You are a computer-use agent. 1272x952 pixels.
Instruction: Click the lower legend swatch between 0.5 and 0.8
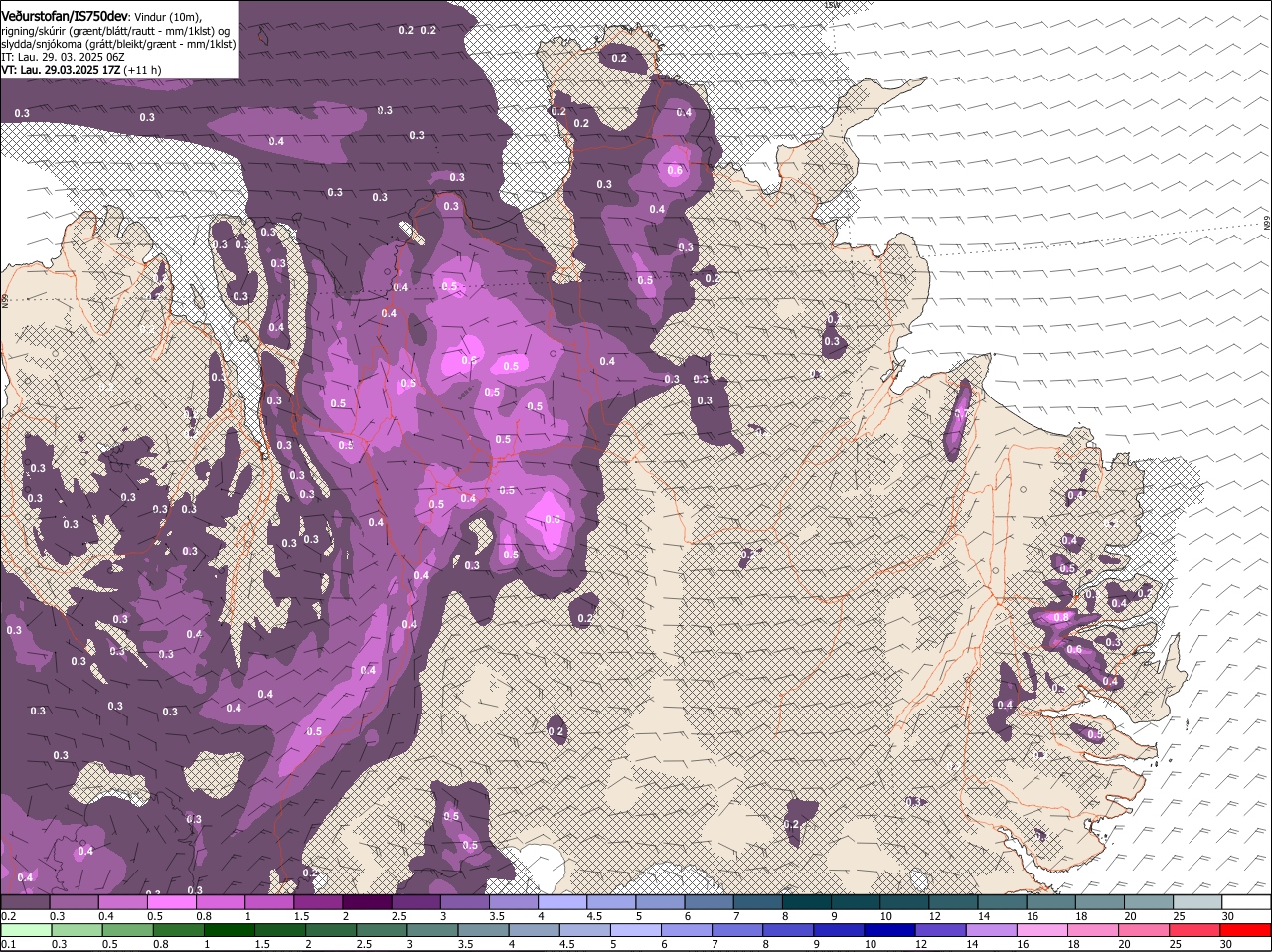127,930
